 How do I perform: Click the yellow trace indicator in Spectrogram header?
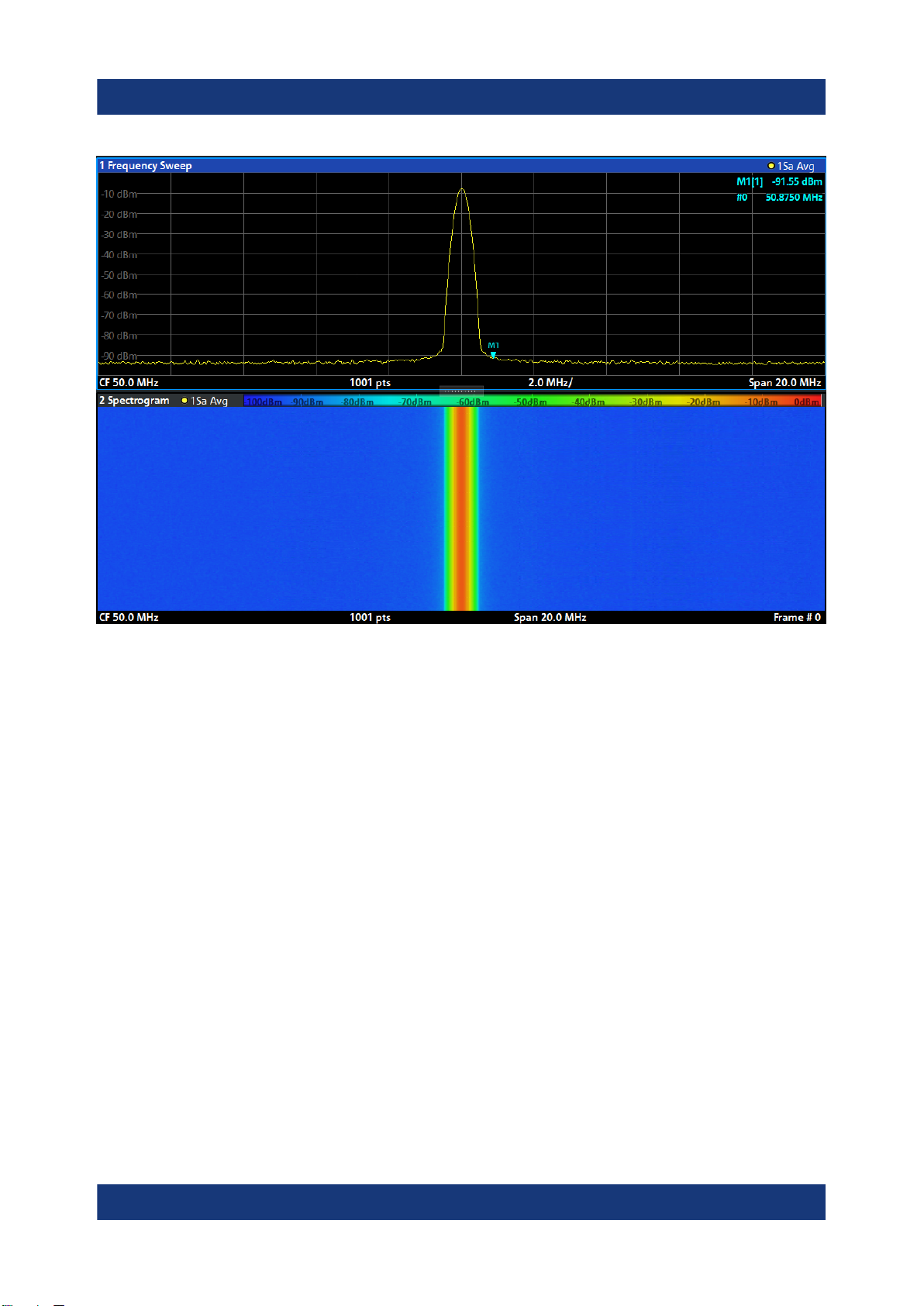point(184,401)
